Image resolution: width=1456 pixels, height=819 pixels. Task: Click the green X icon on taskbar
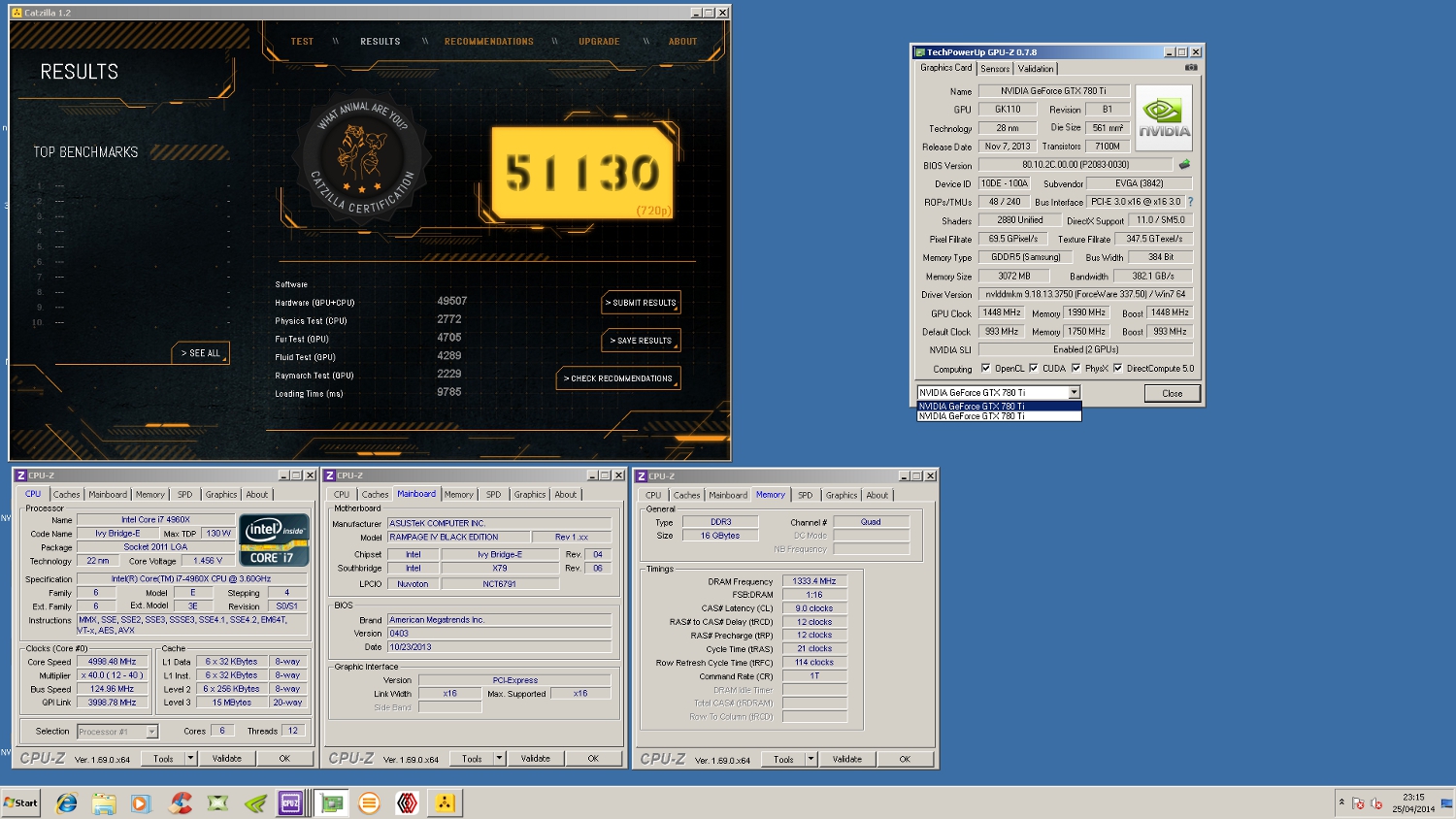(217, 803)
